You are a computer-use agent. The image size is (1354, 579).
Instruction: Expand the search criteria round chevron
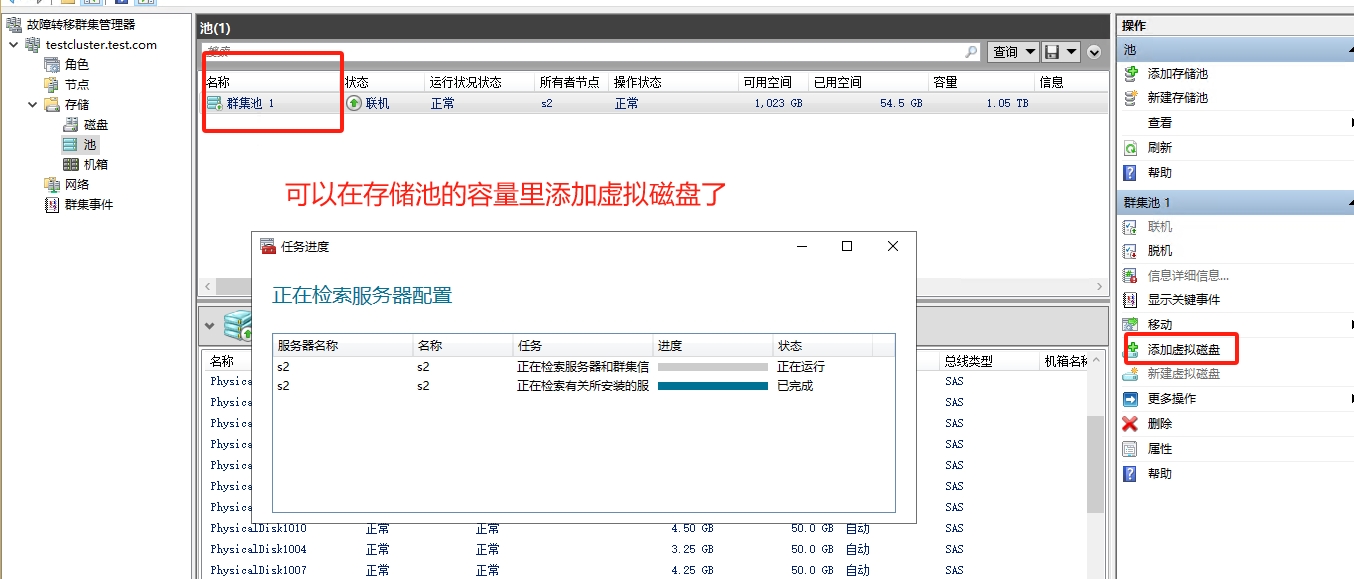click(x=1094, y=52)
